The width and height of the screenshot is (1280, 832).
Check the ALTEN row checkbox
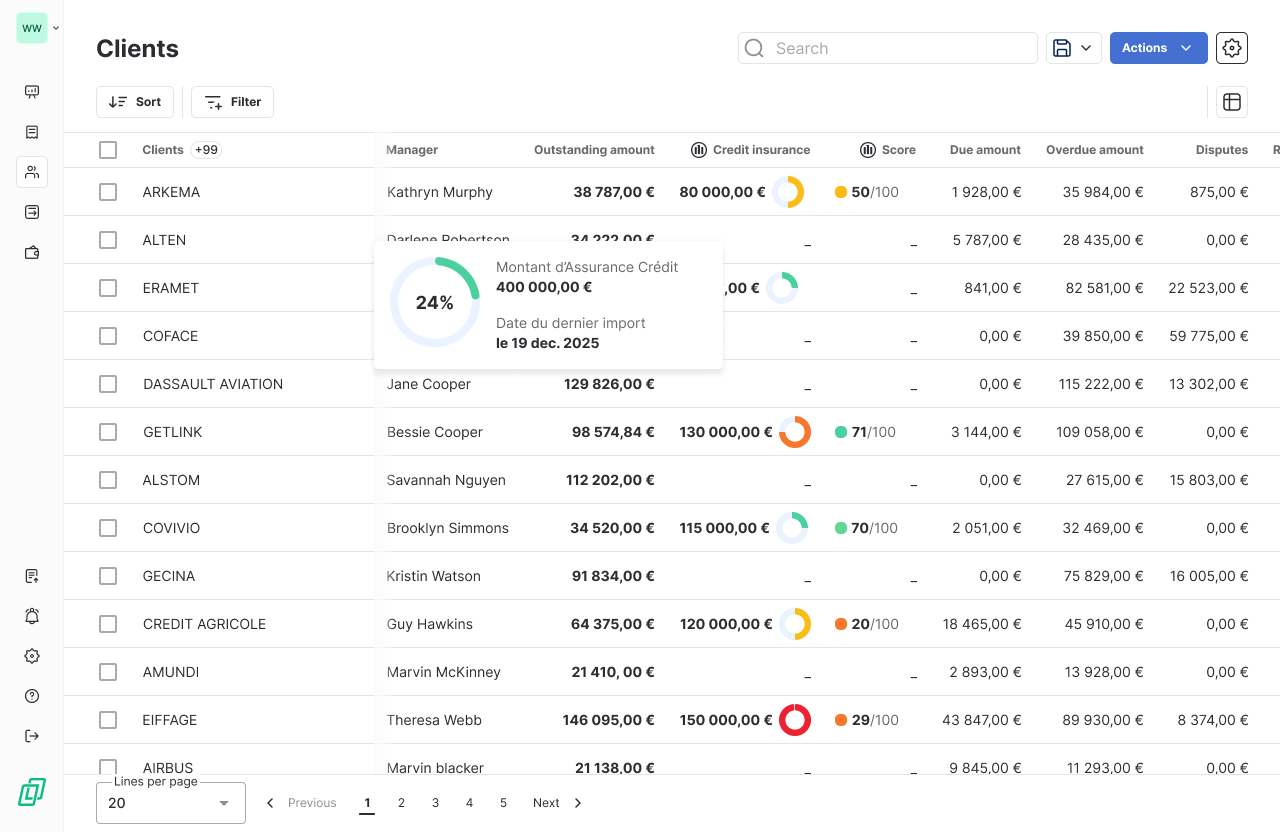(108, 240)
